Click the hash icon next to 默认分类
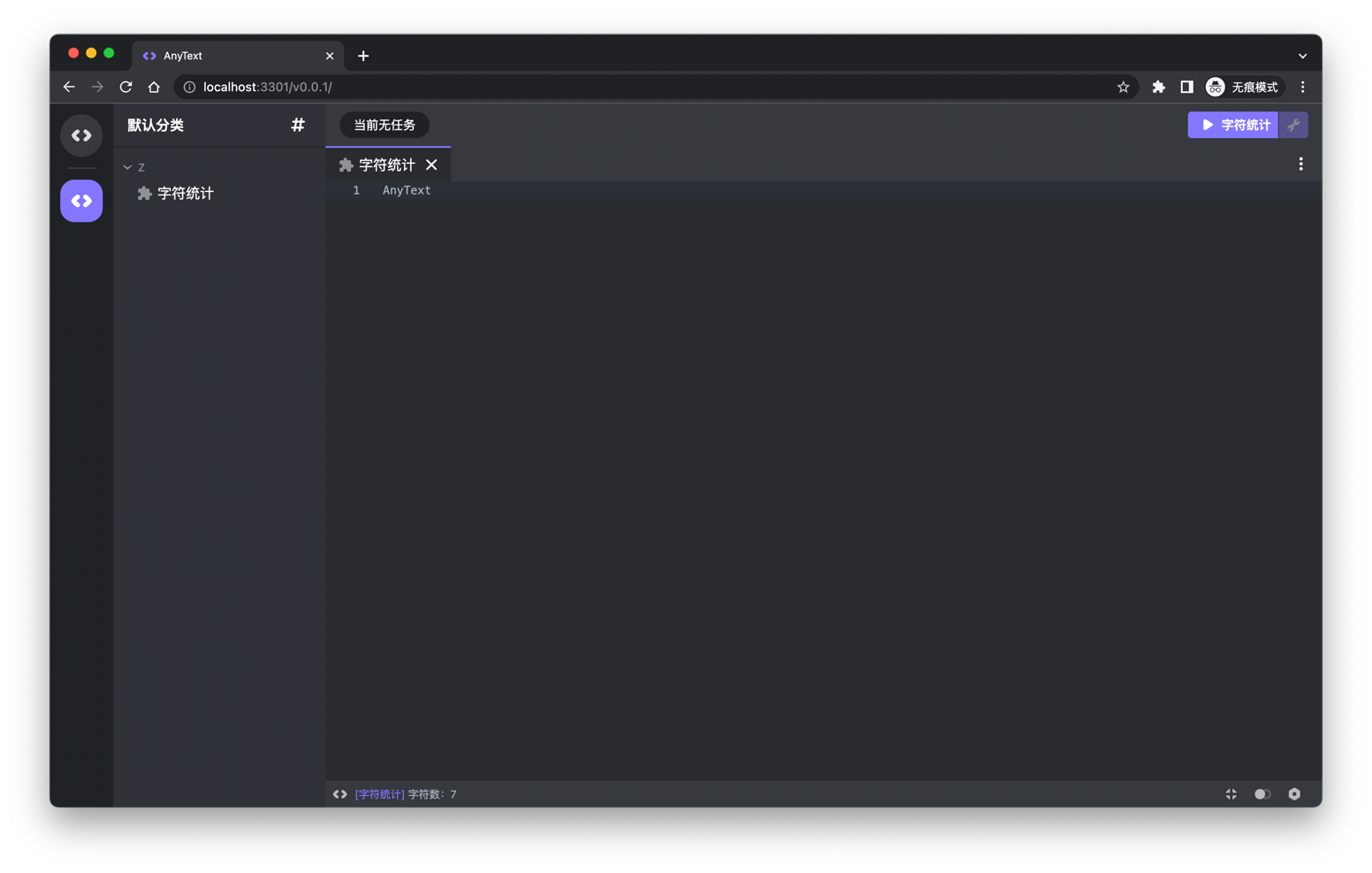 click(x=298, y=125)
